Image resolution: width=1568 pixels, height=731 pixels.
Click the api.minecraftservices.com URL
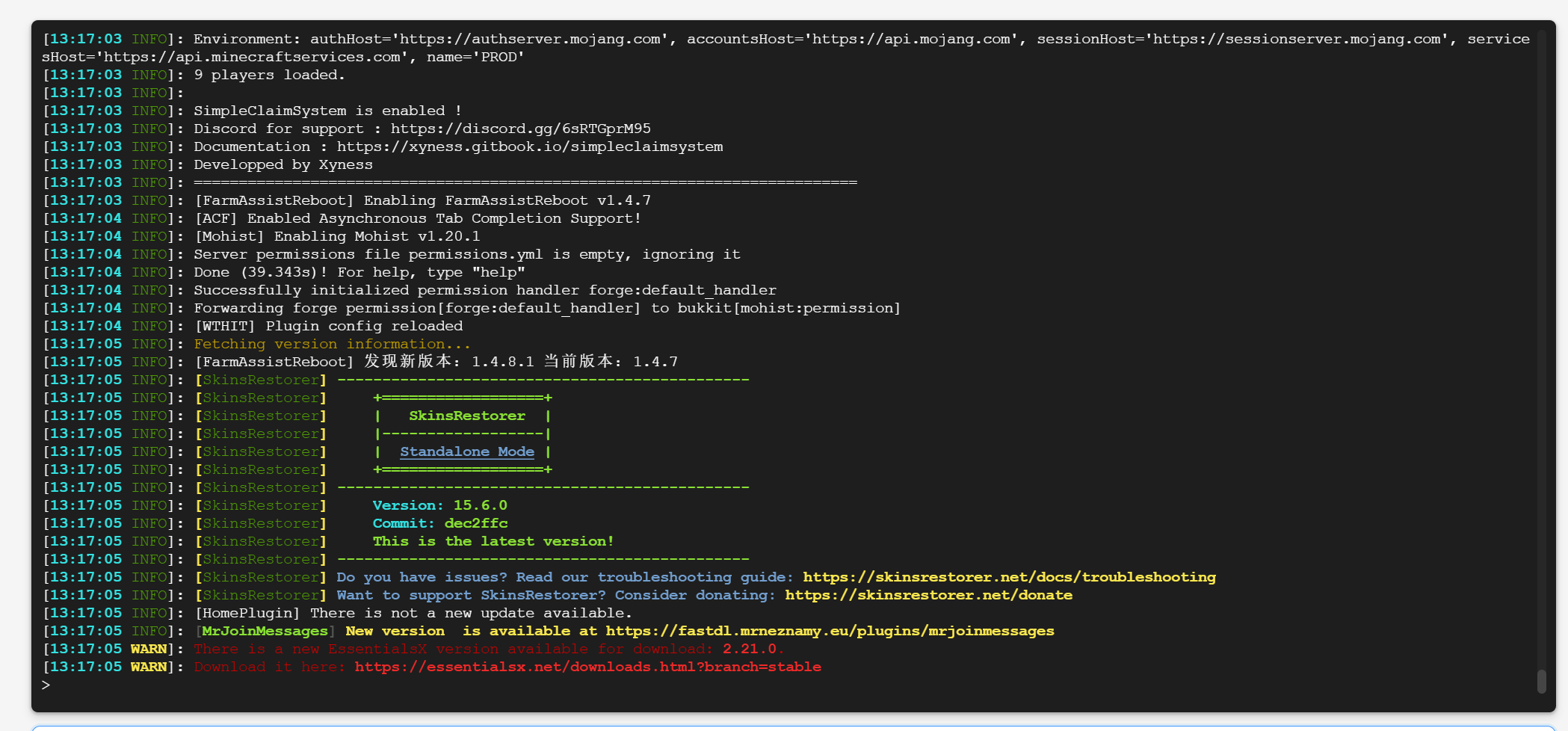click(x=254, y=57)
